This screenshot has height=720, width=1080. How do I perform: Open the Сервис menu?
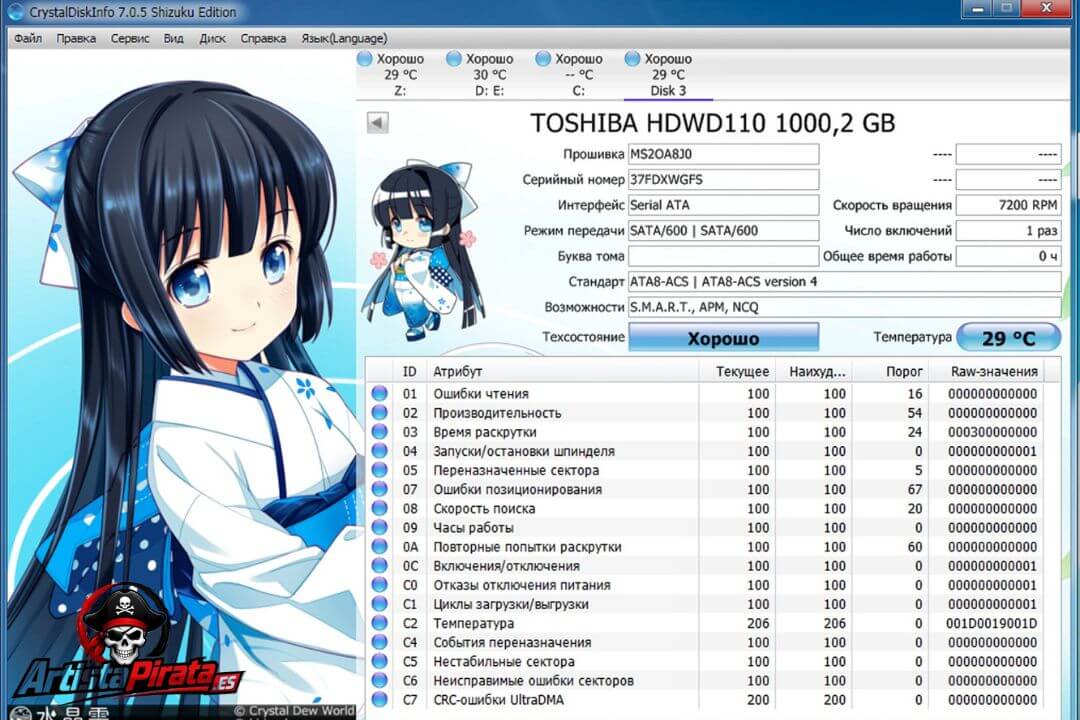click(129, 39)
